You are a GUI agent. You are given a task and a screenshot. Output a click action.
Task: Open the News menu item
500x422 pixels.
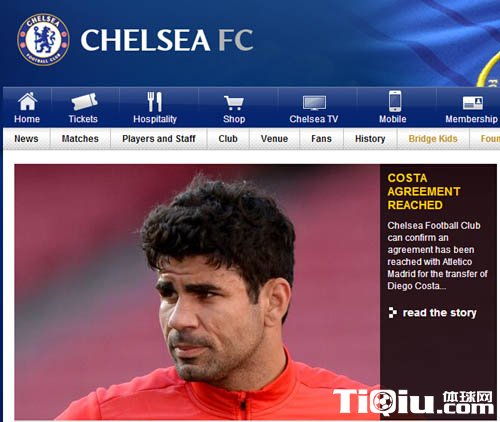point(26,139)
